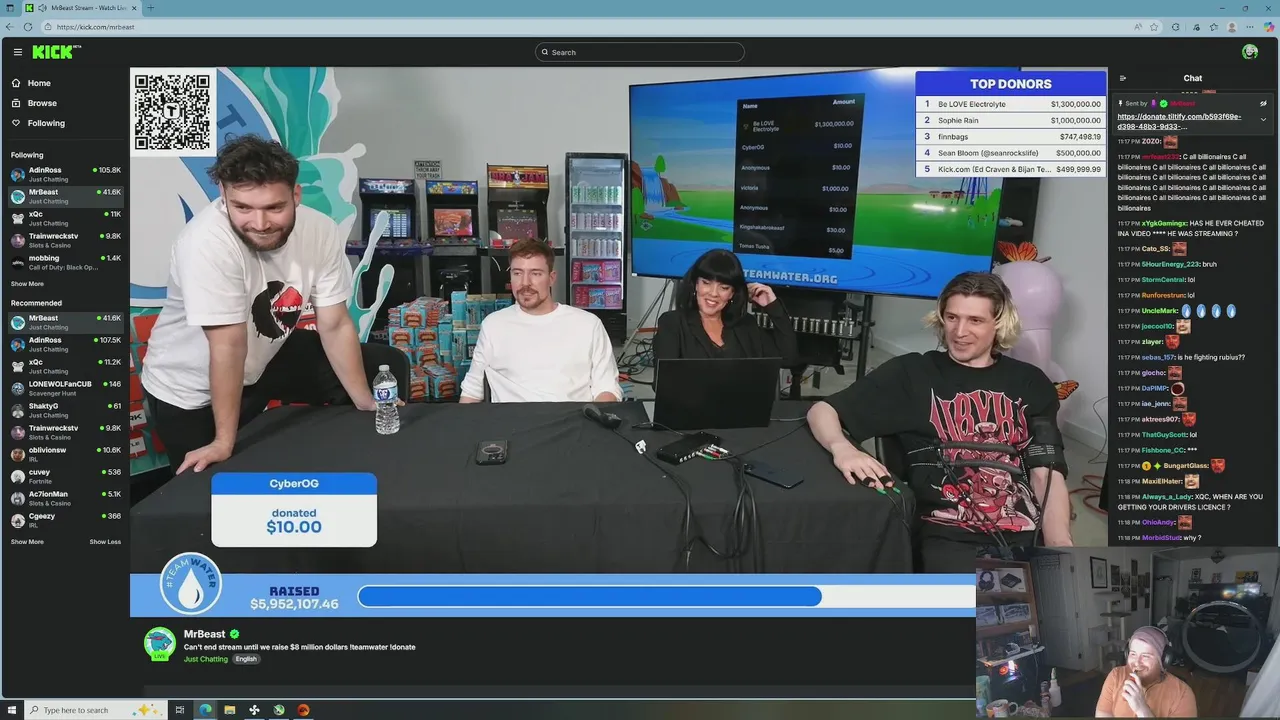
Task: Select the MrBeast Stream browser tab
Action: click(x=81, y=8)
